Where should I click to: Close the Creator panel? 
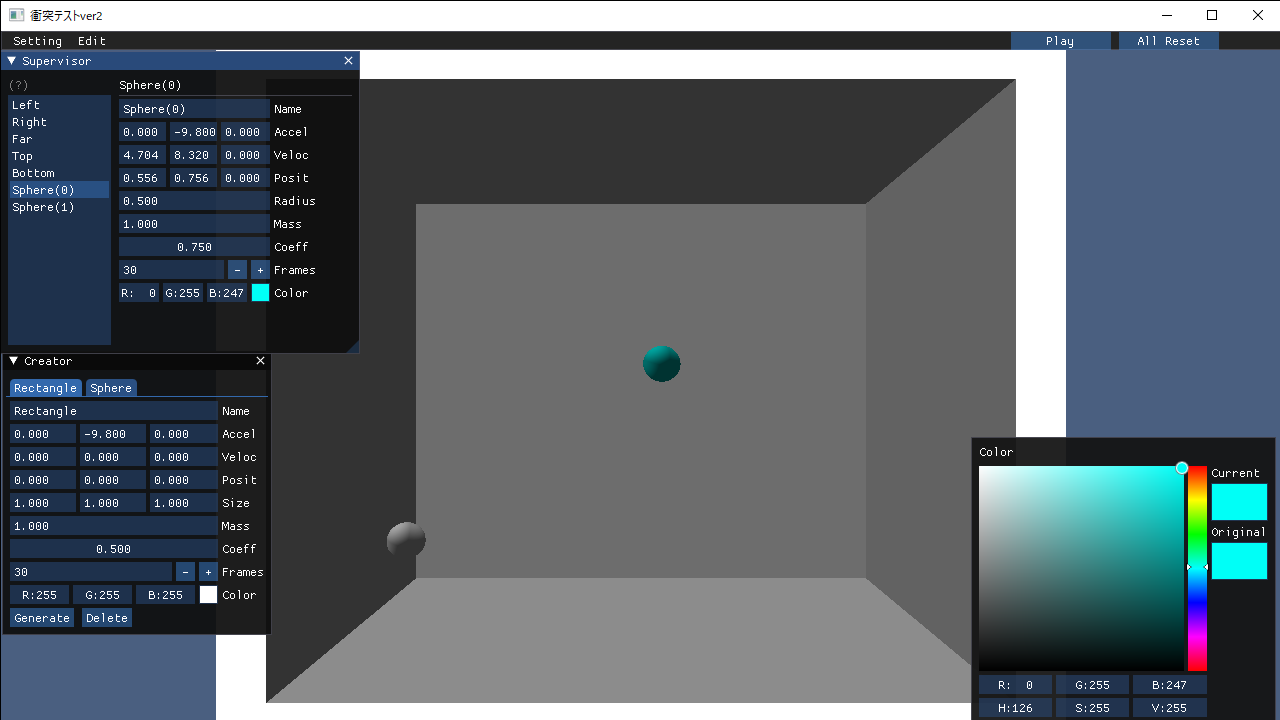pyautogui.click(x=260, y=361)
